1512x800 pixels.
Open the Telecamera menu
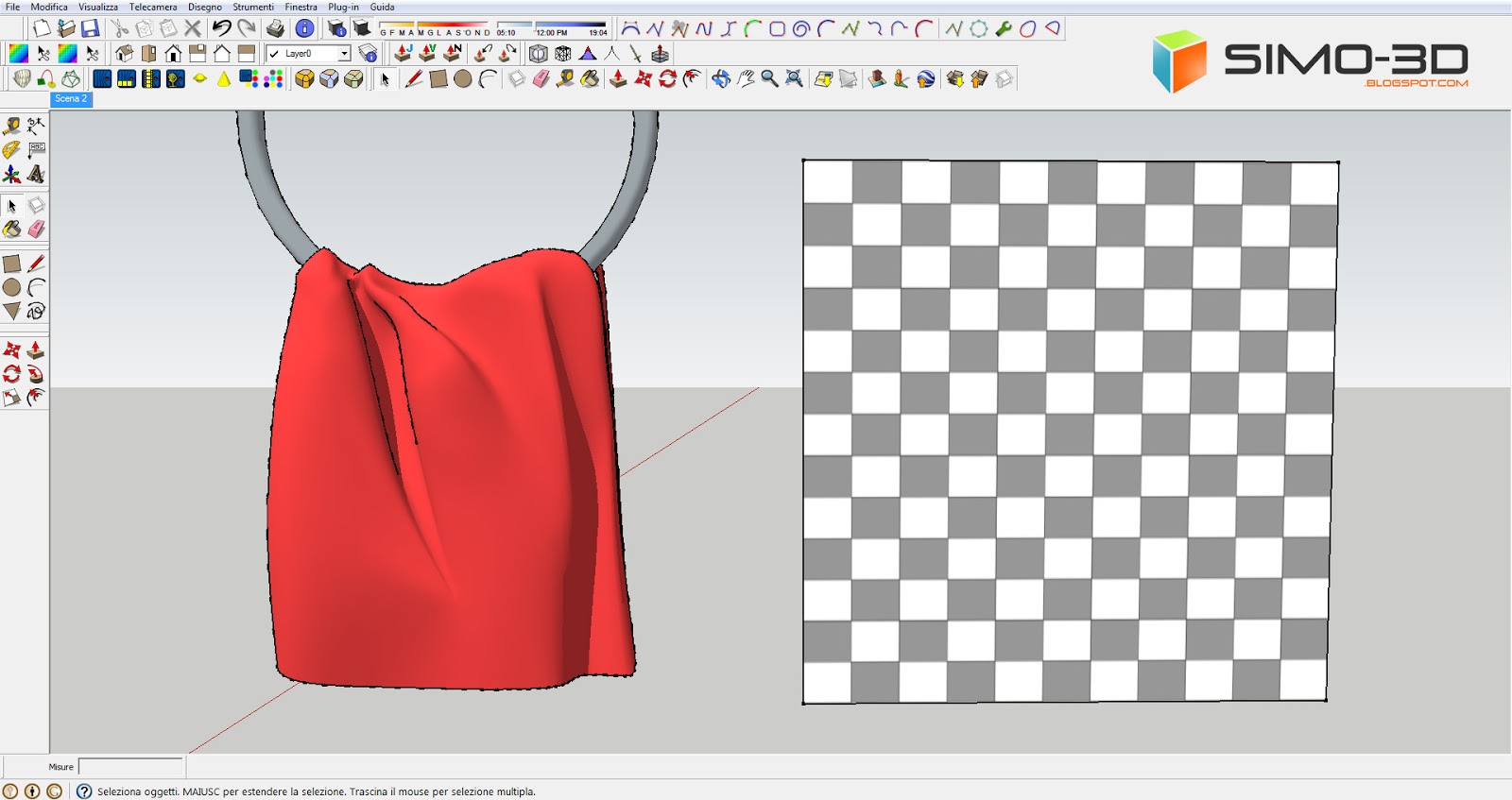153,7
